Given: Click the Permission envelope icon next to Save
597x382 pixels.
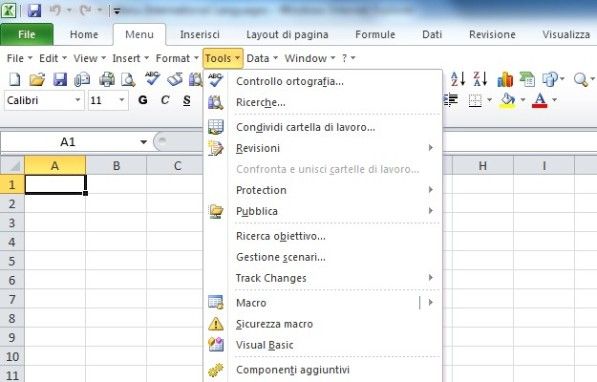Looking at the screenshot, I should point(82,80).
